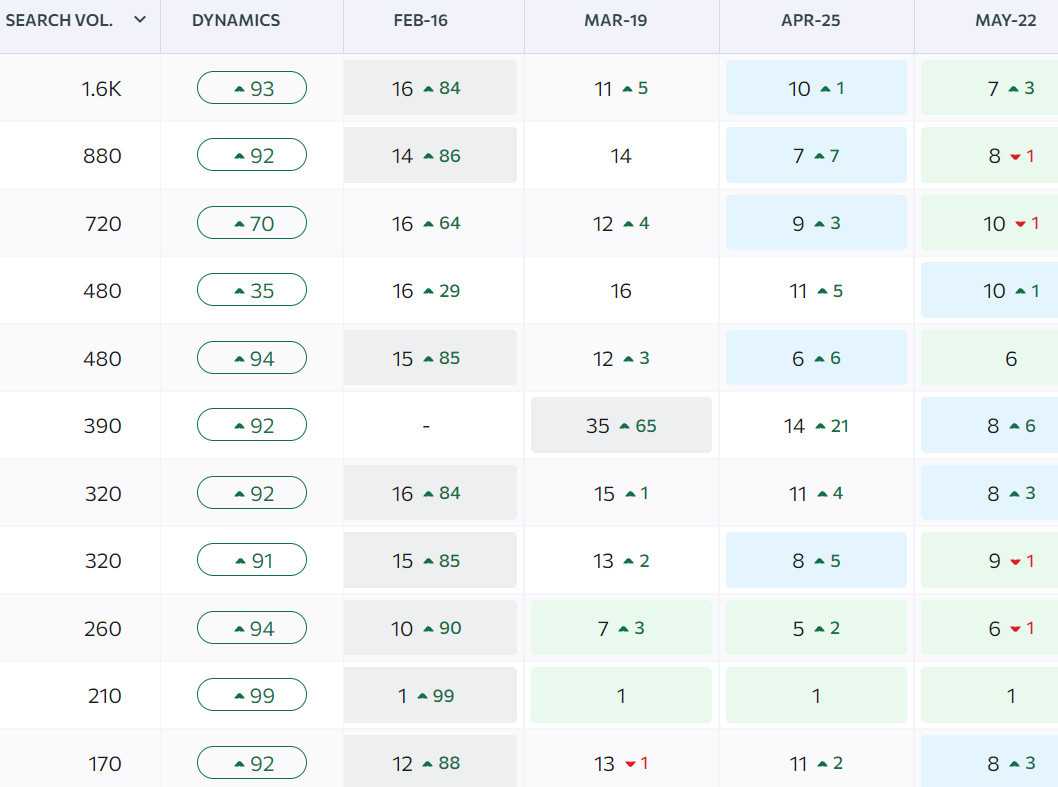
Task: Open the Search Vol. sort chevron
Action: (x=140, y=20)
